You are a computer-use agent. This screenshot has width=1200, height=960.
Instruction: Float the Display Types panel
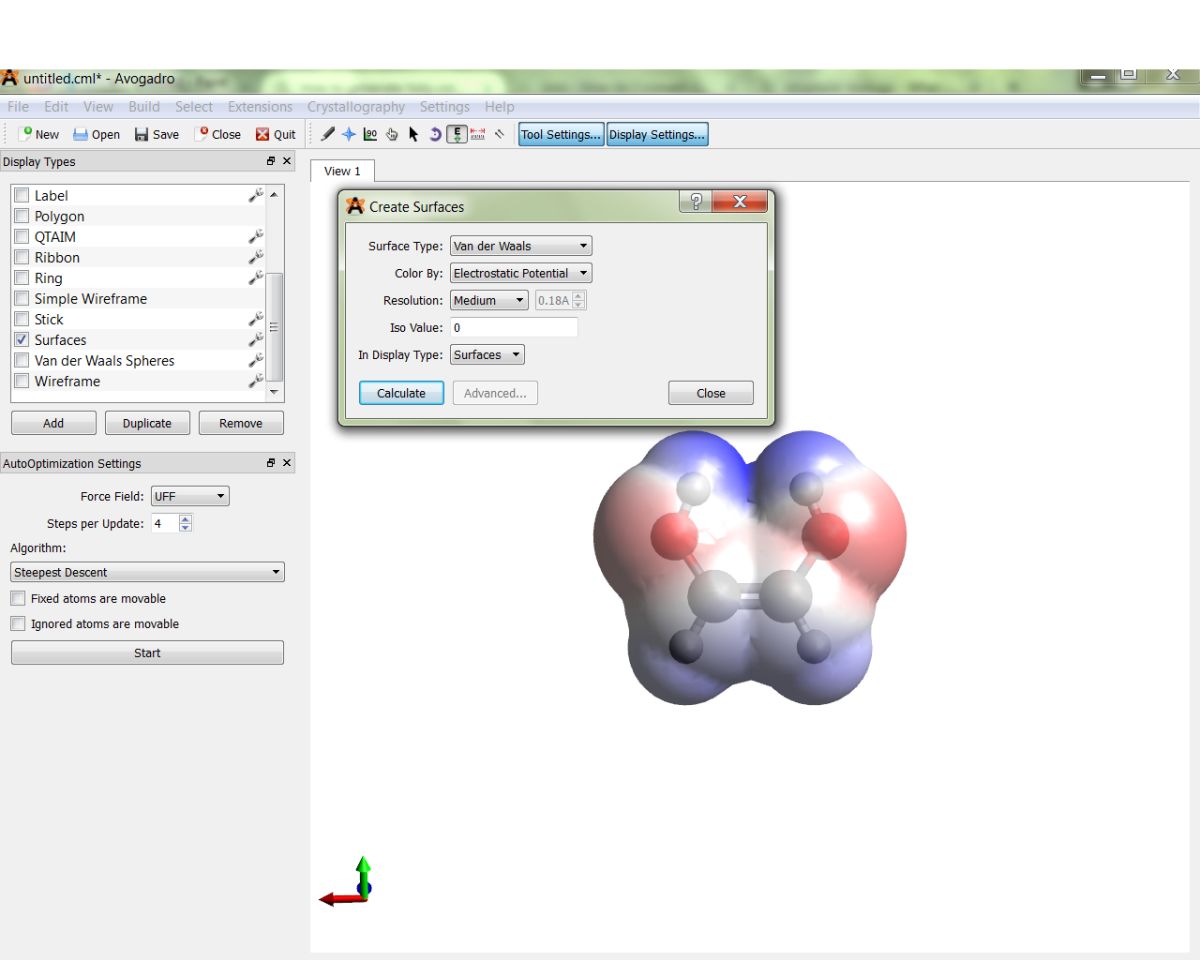(x=271, y=161)
